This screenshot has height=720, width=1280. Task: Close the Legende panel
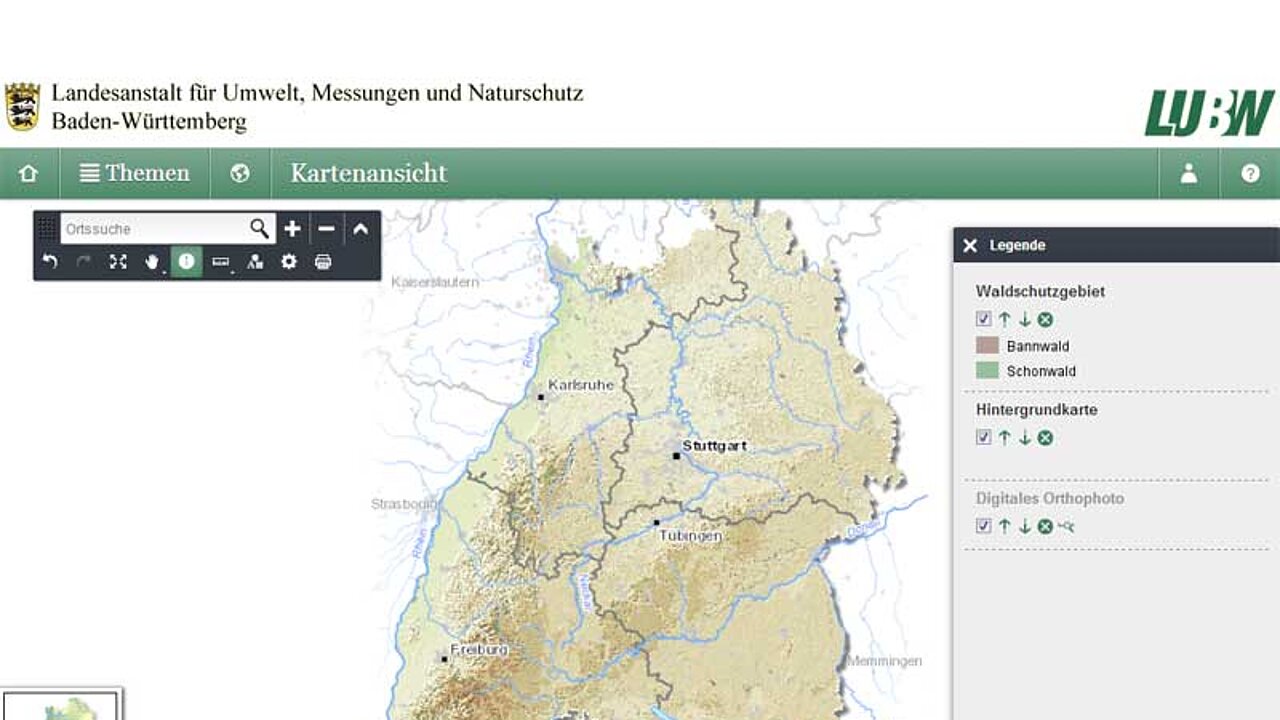[x=969, y=245]
